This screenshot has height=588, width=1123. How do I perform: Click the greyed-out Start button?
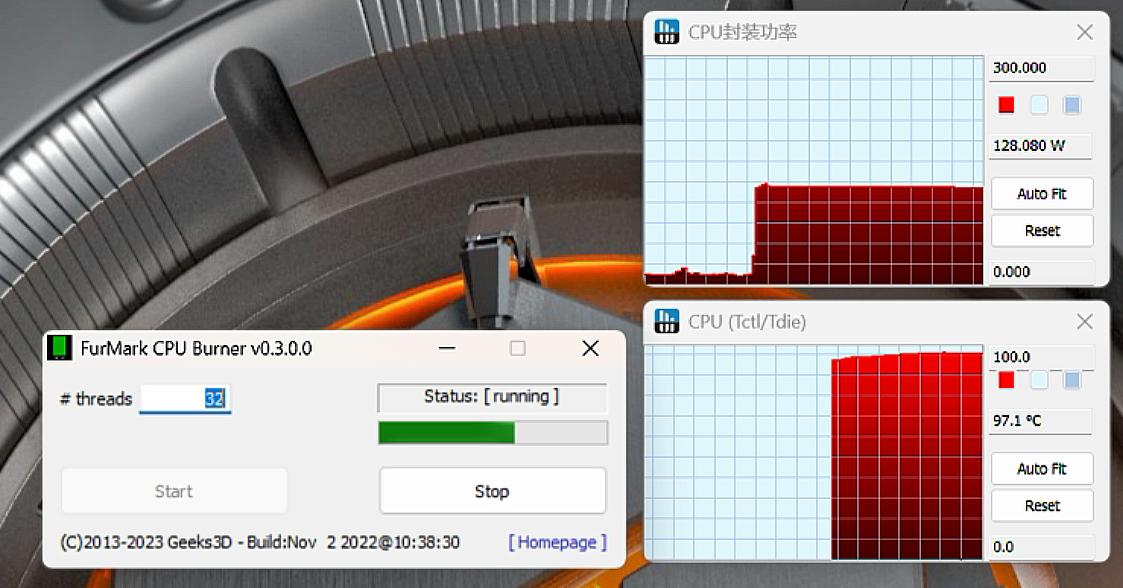(x=174, y=491)
